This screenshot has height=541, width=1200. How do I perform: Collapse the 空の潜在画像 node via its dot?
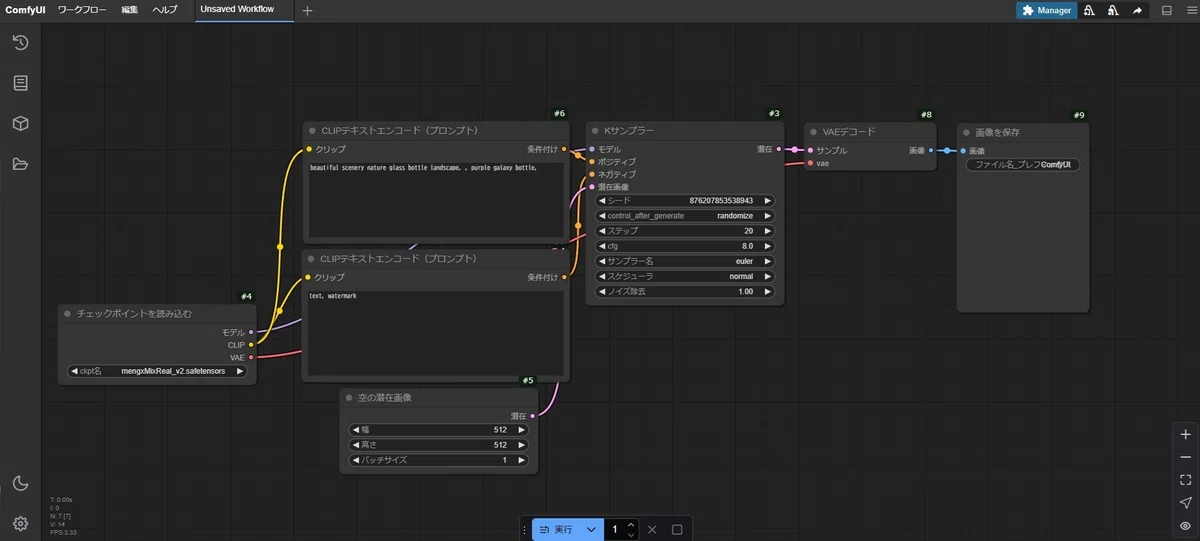(349, 397)
